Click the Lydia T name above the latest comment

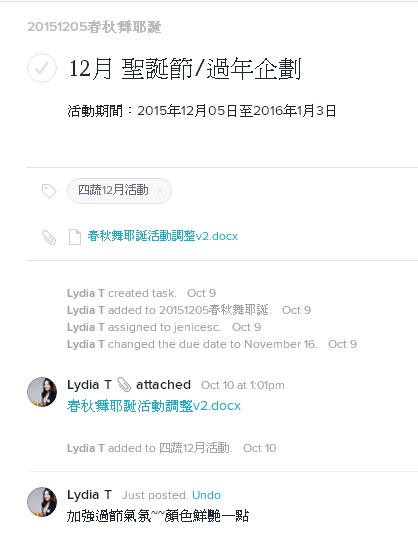[x=90, y=494]
